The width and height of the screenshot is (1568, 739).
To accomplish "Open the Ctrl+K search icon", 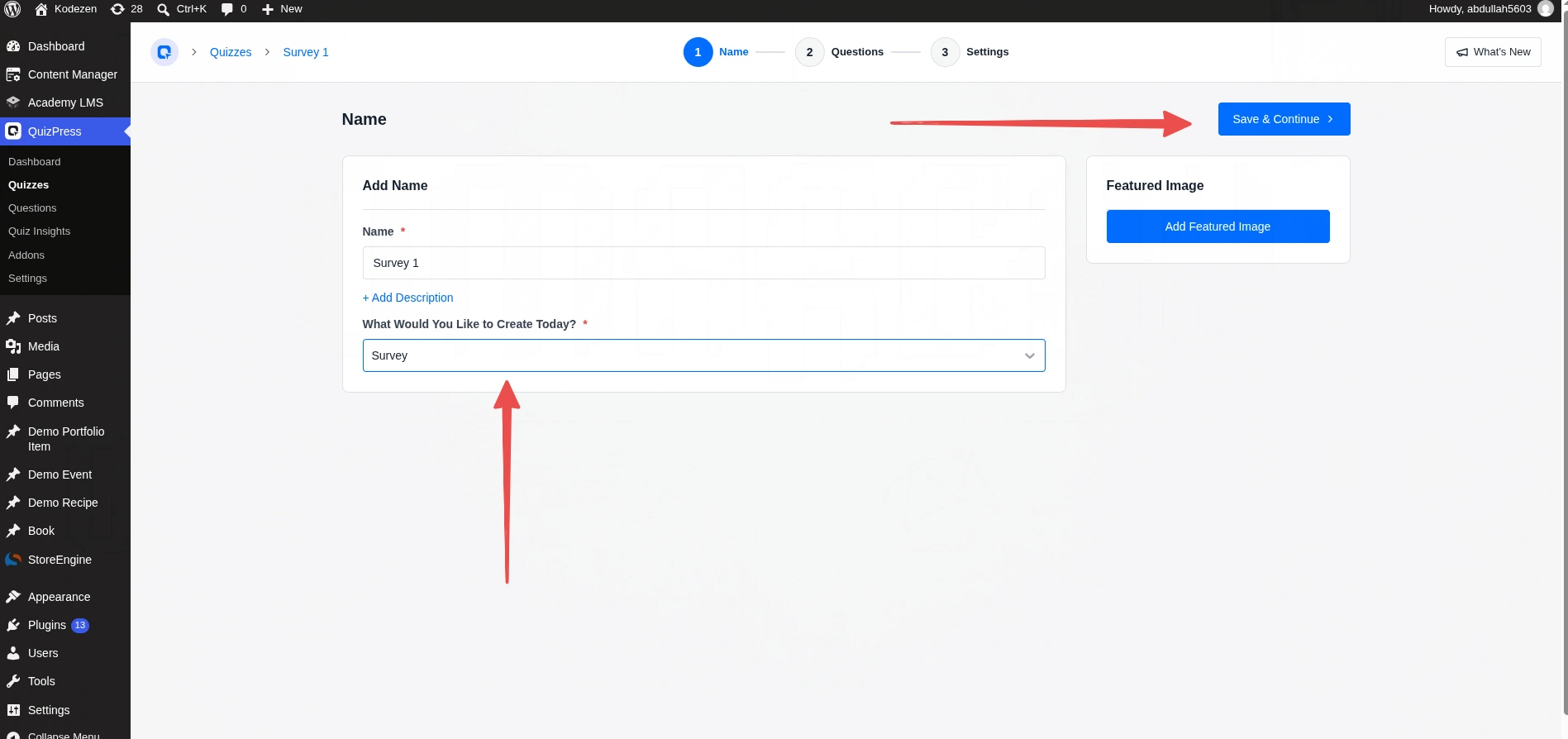I will pos(163,9).
